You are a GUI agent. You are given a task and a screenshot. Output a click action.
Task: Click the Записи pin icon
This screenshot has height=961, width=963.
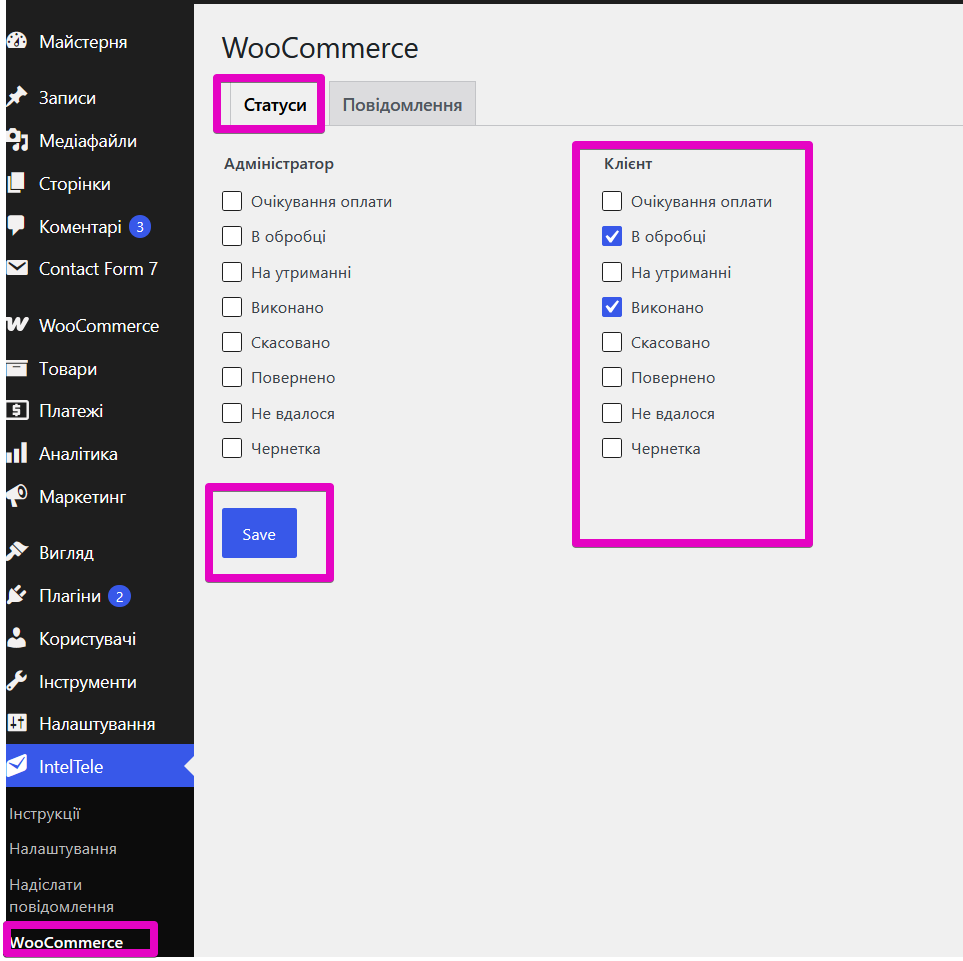pos(17,97)
